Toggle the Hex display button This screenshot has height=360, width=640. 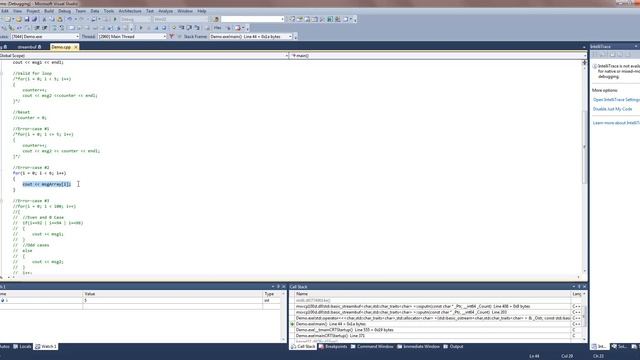click(x=218, y=28)
